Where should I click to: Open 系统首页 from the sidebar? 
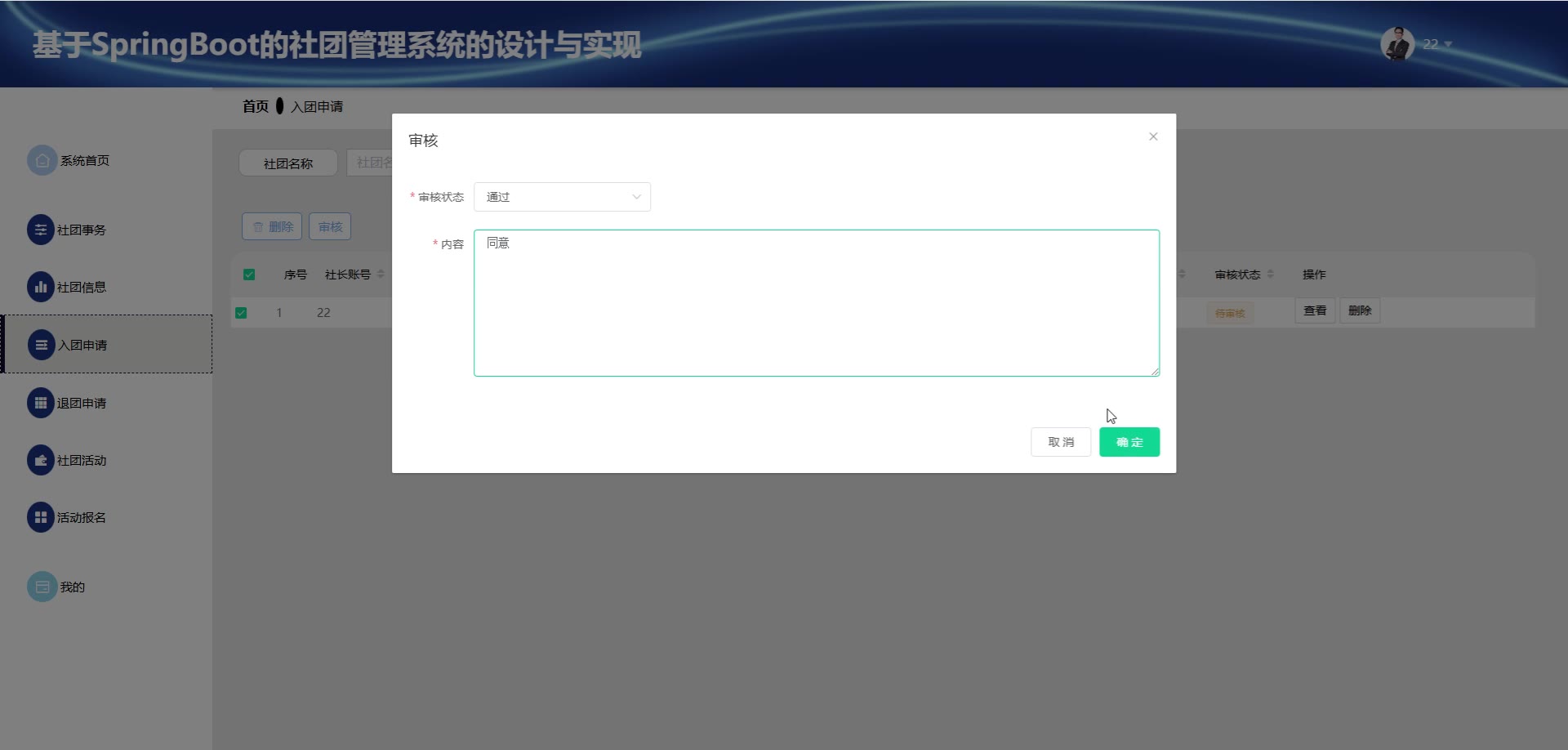click(x=85, y=161)
